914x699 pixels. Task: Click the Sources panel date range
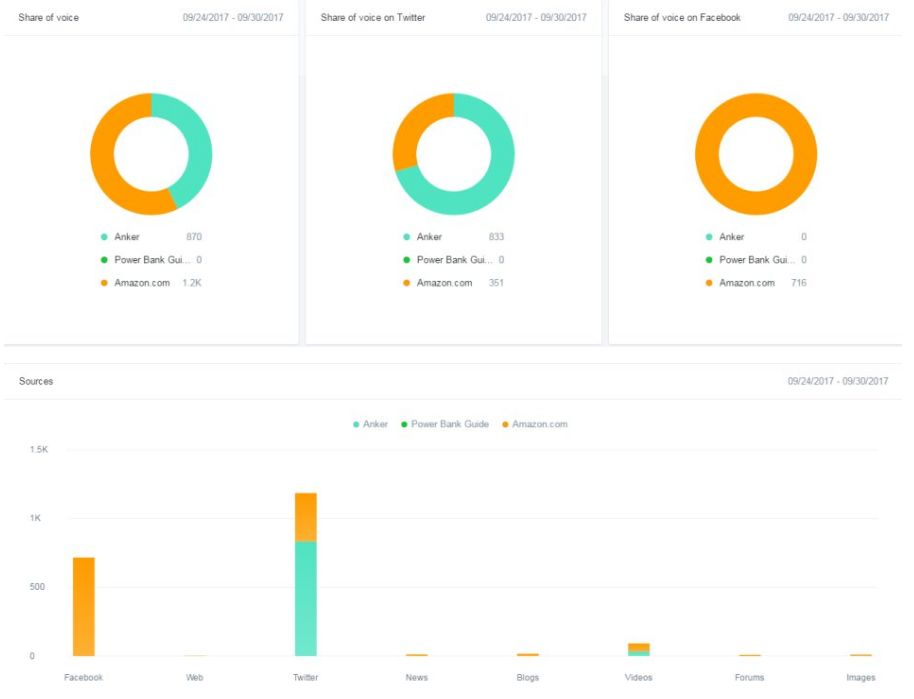(x=838, y=381)
